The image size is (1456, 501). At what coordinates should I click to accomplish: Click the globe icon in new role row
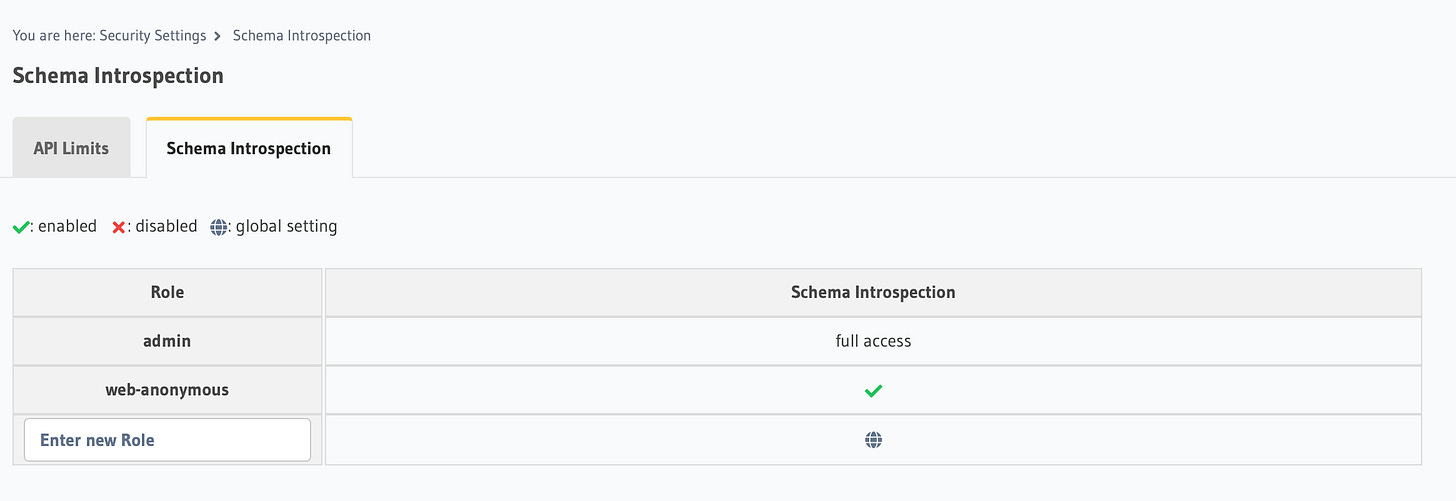click(873, 440)
